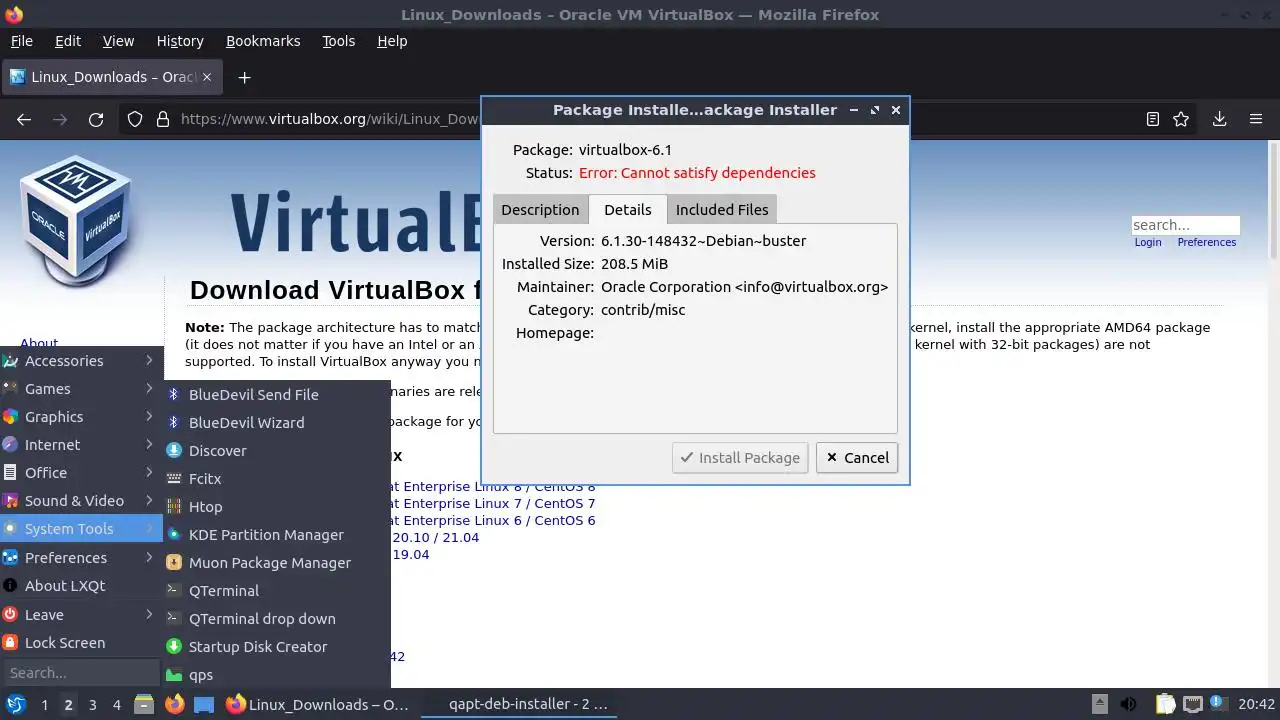
Task: Open Discover software center
Action: pyautogui.click(x=277, y=451)
